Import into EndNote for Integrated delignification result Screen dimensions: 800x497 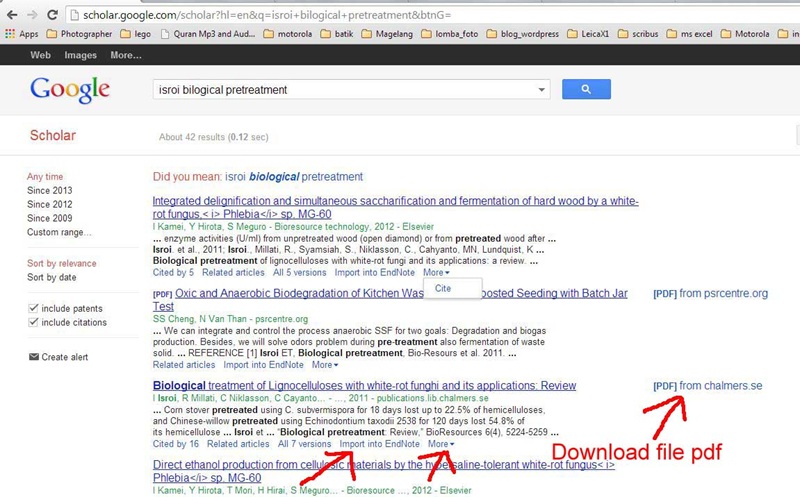coord(374,272)
